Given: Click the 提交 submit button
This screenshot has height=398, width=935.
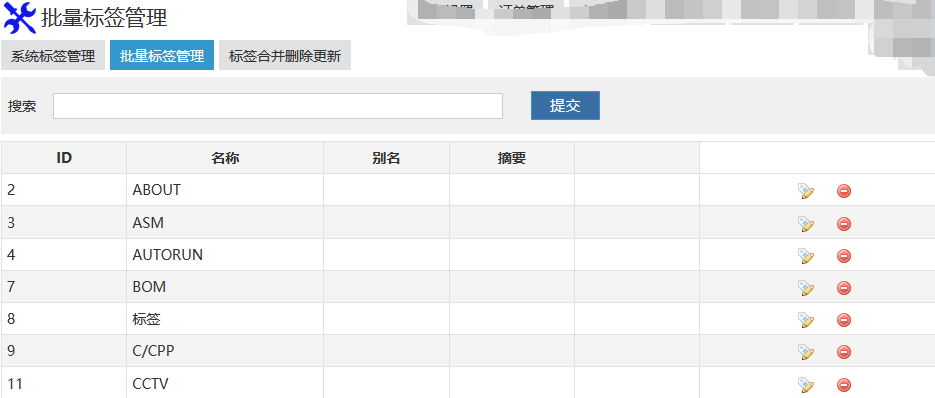Looking at the screenshot, I should point(565,106).
